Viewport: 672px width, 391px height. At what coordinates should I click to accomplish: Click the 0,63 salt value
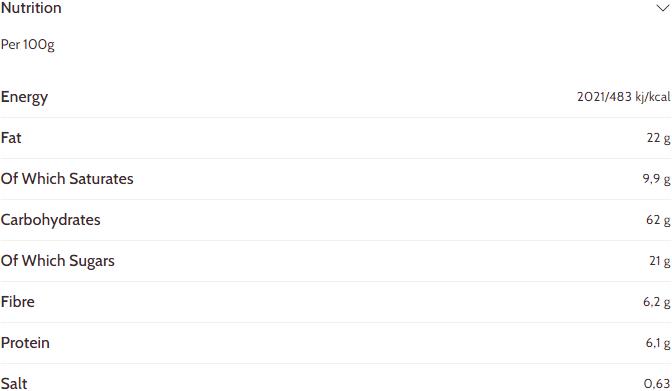[x=657, y=384]
